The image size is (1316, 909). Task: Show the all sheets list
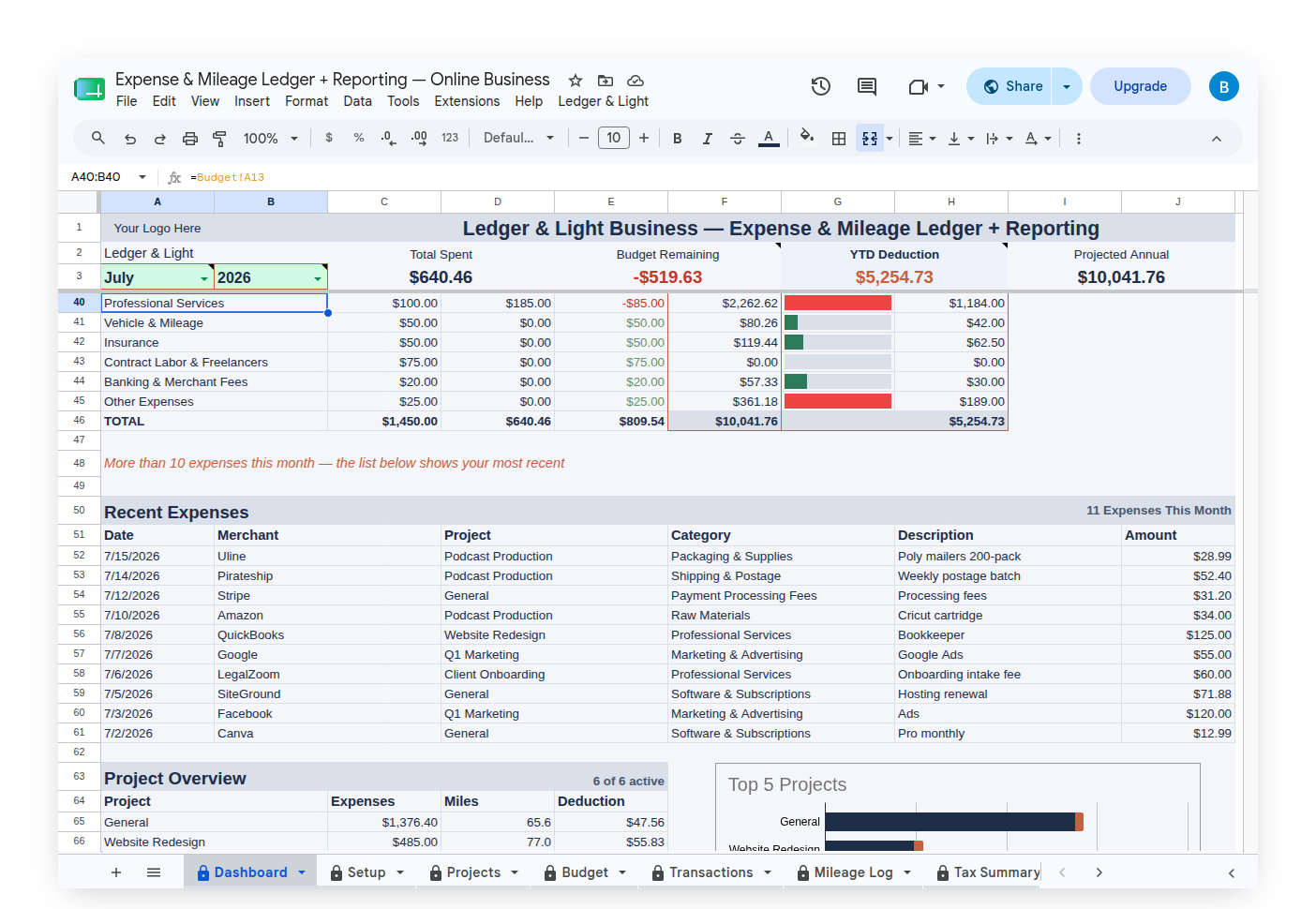coord(154,872)
